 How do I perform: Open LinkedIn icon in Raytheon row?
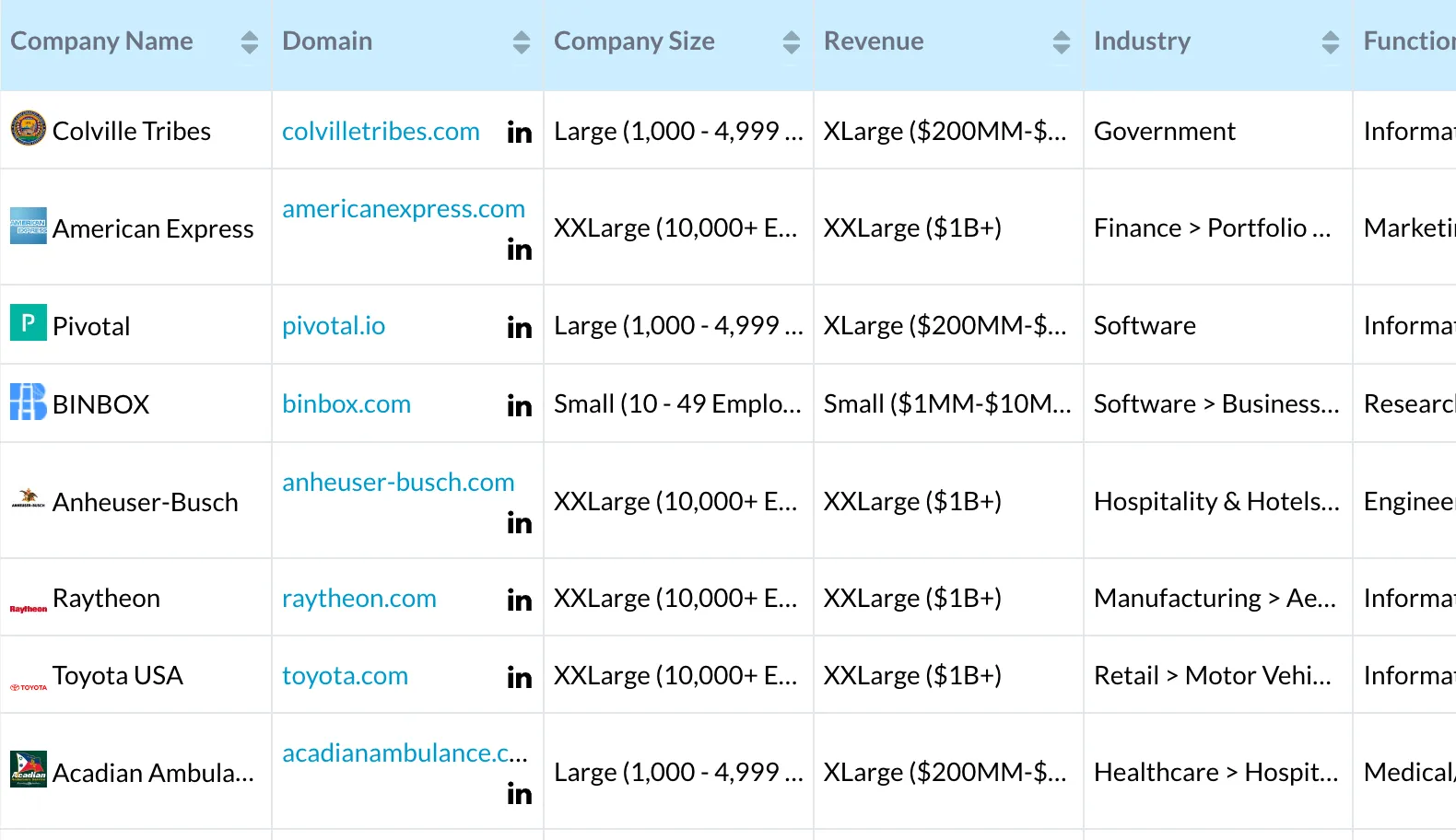click(x=520, y=600)
